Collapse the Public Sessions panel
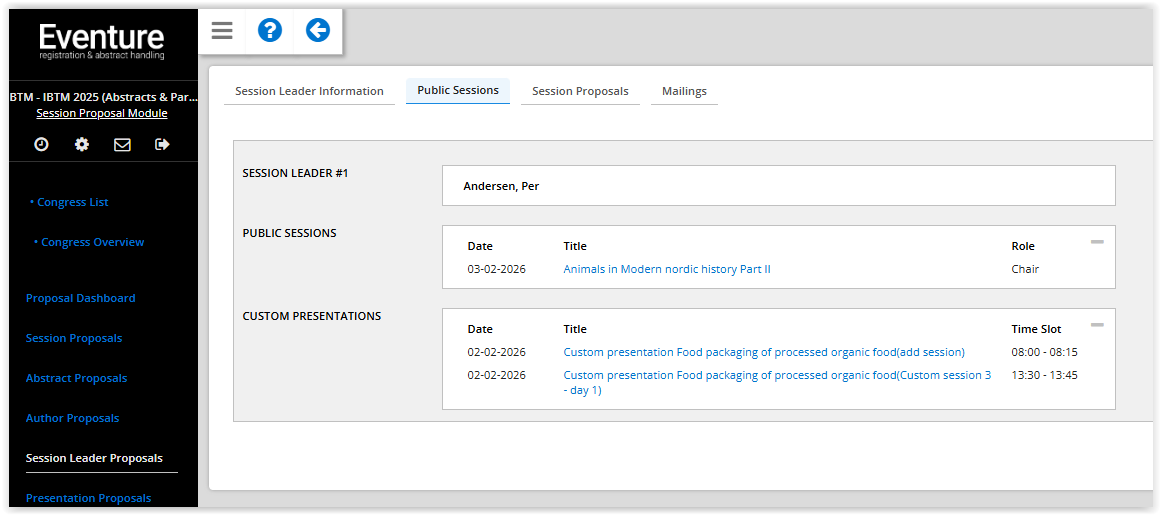 tap(1097, 242)
